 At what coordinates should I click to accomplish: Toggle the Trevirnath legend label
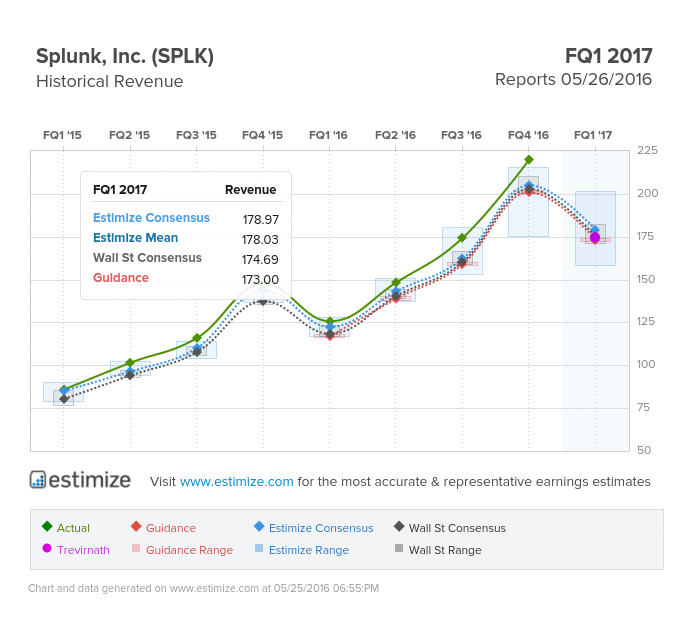pyautogui.click(x=83, y=550)
